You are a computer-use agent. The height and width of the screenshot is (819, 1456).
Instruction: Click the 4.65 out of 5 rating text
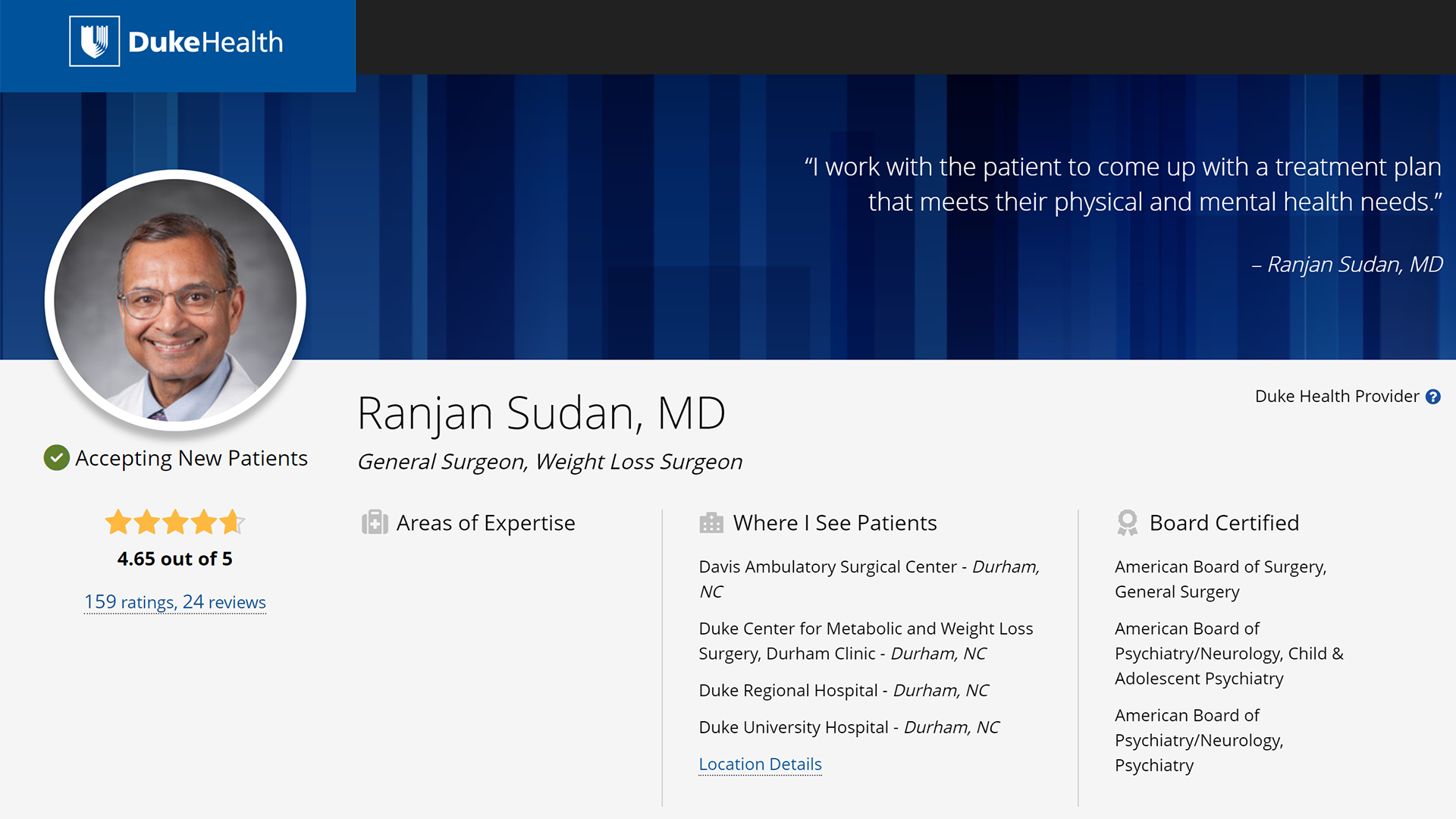click(175, 559)
